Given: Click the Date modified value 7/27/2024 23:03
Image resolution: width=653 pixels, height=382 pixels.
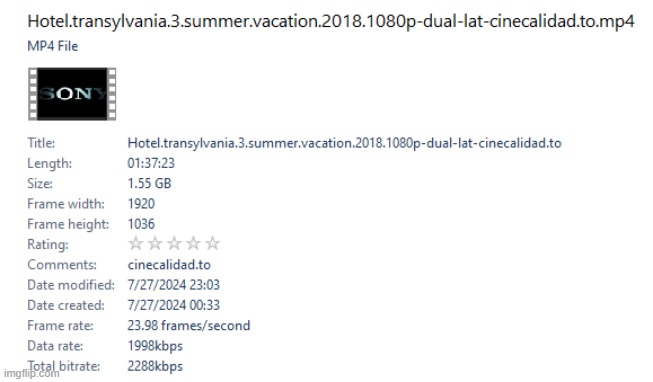Looking at the screenshot, I should point(173,285).
